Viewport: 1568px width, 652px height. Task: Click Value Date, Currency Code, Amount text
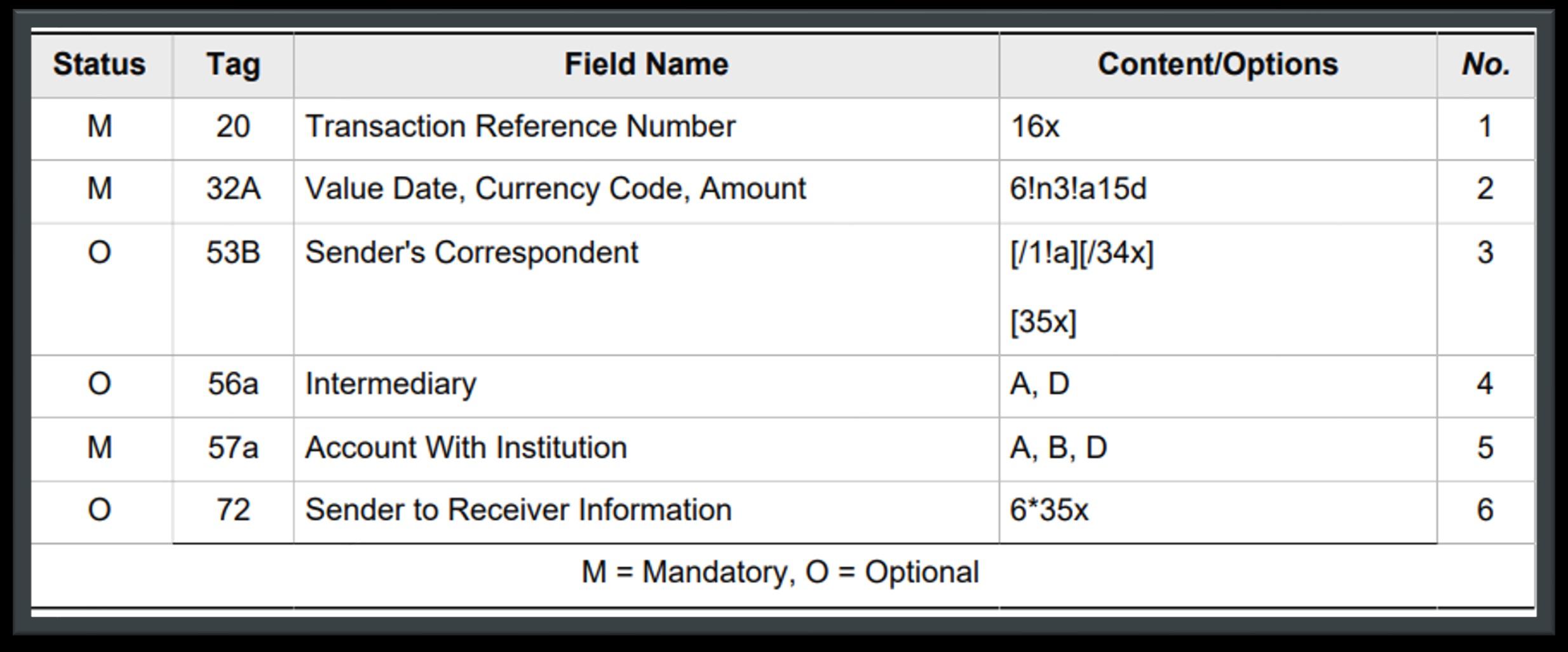(x=555, y=189)
